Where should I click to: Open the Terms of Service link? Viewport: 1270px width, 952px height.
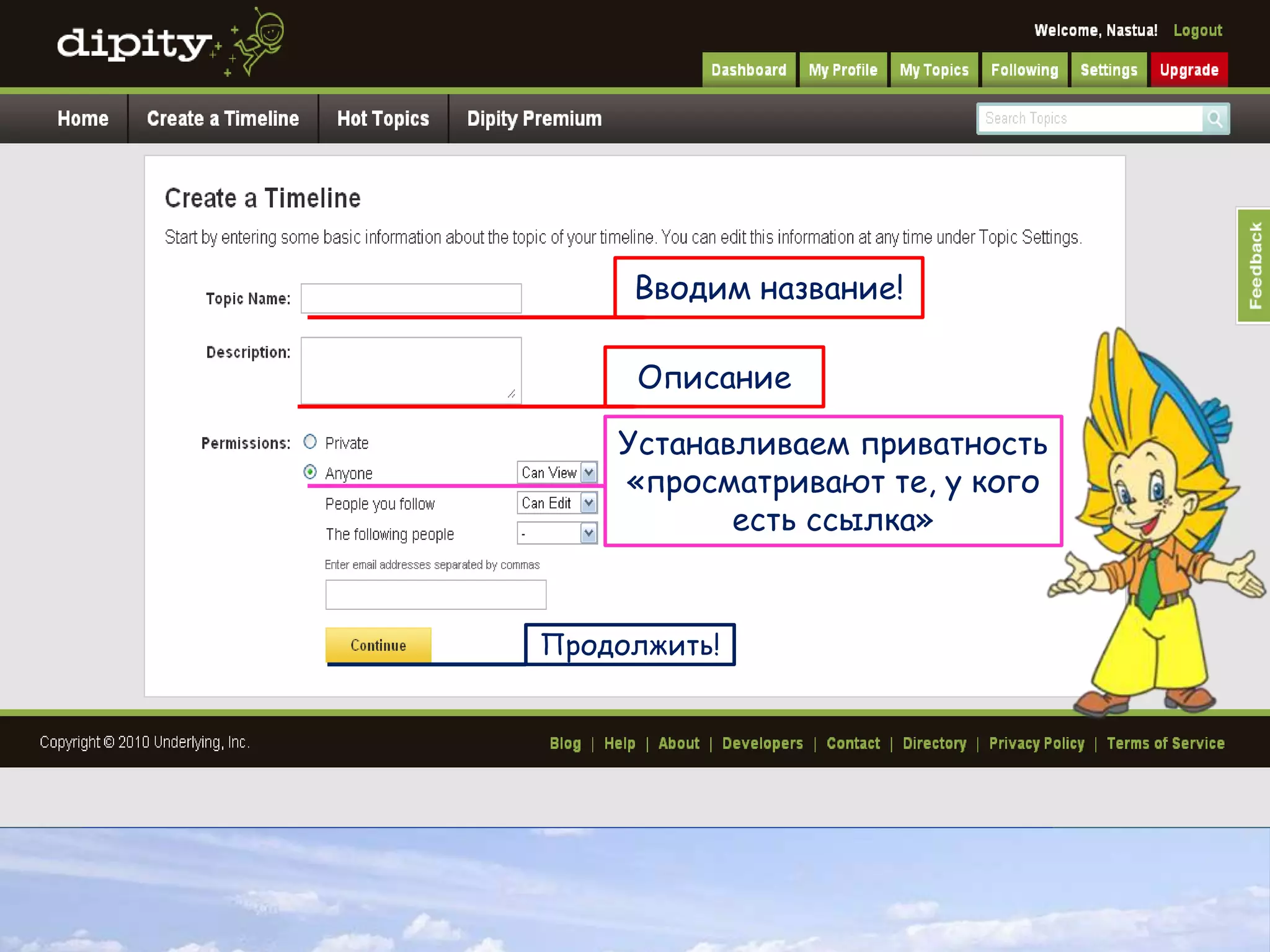pos(1166,743)
